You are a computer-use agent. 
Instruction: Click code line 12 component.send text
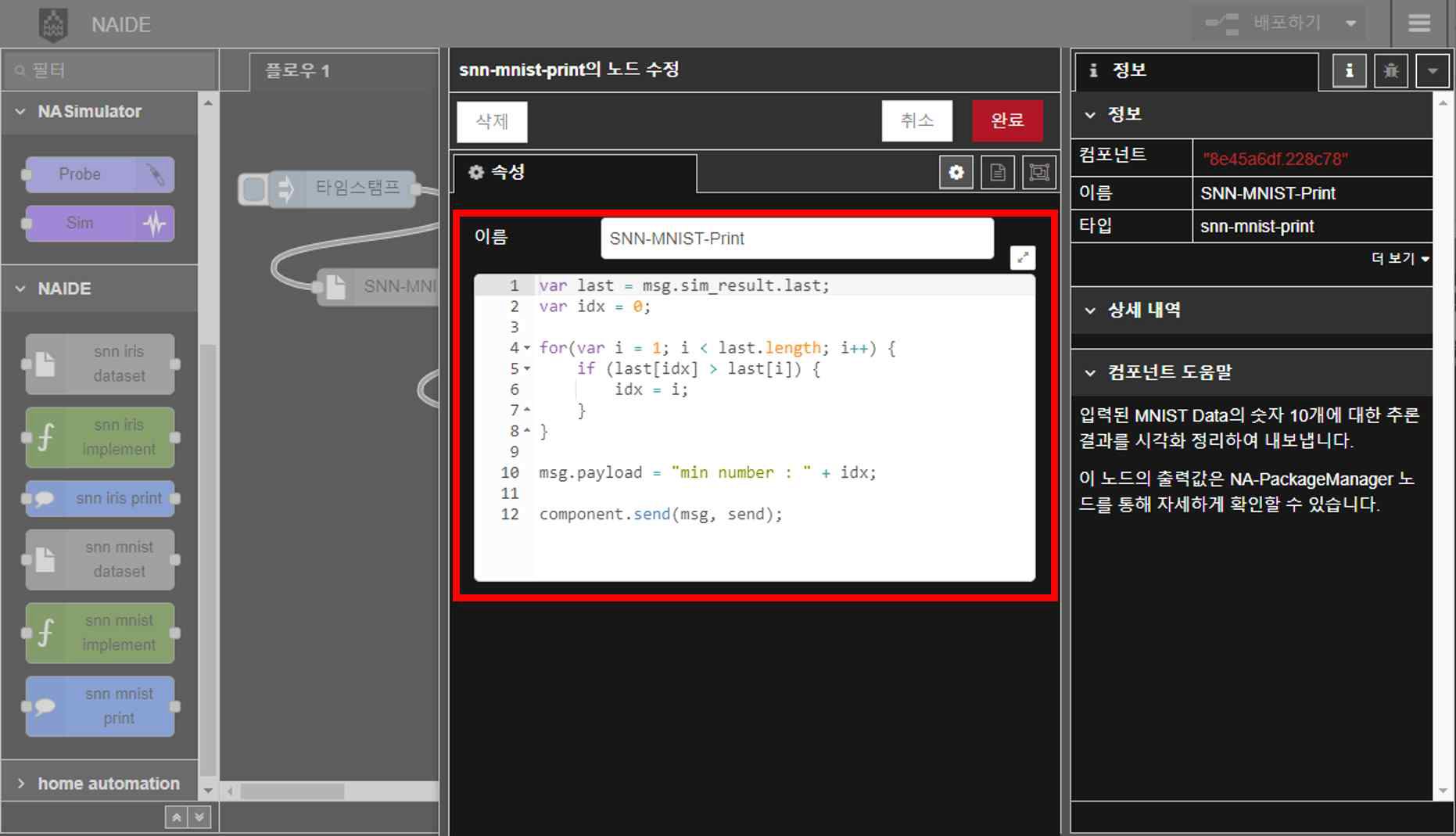[x=660, y=515]
